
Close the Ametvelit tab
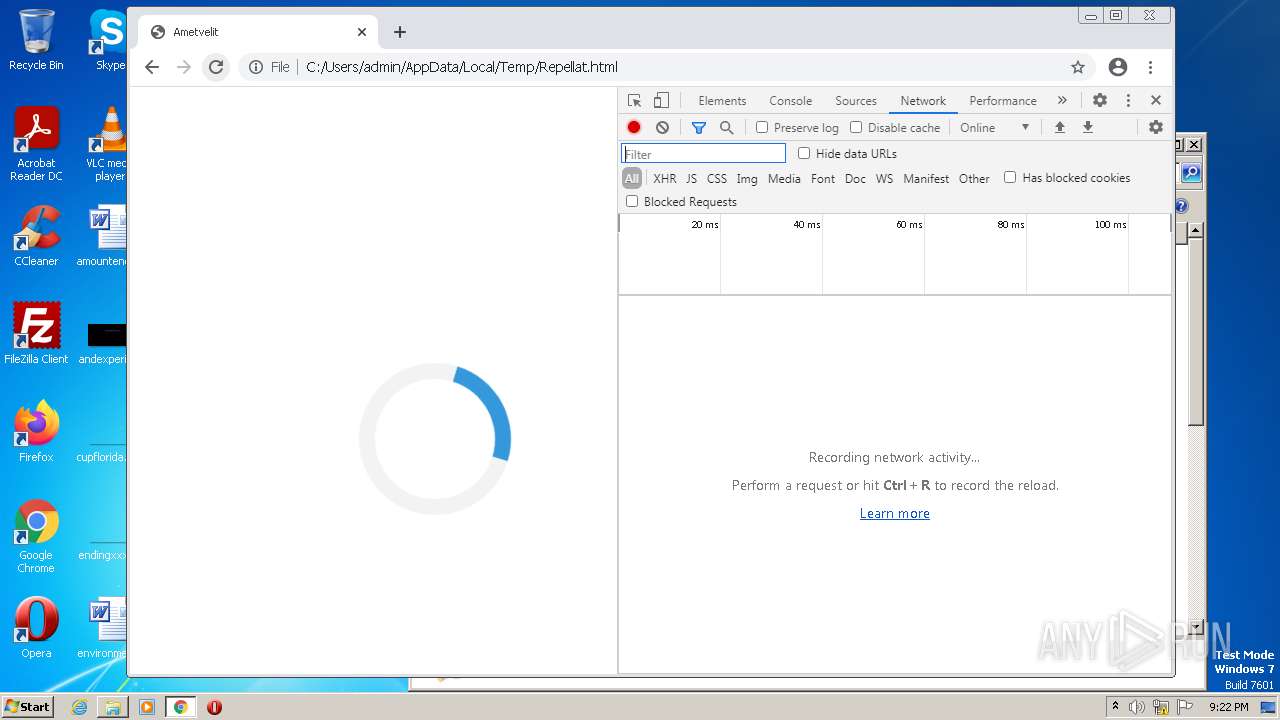click(x=362, y=32)
